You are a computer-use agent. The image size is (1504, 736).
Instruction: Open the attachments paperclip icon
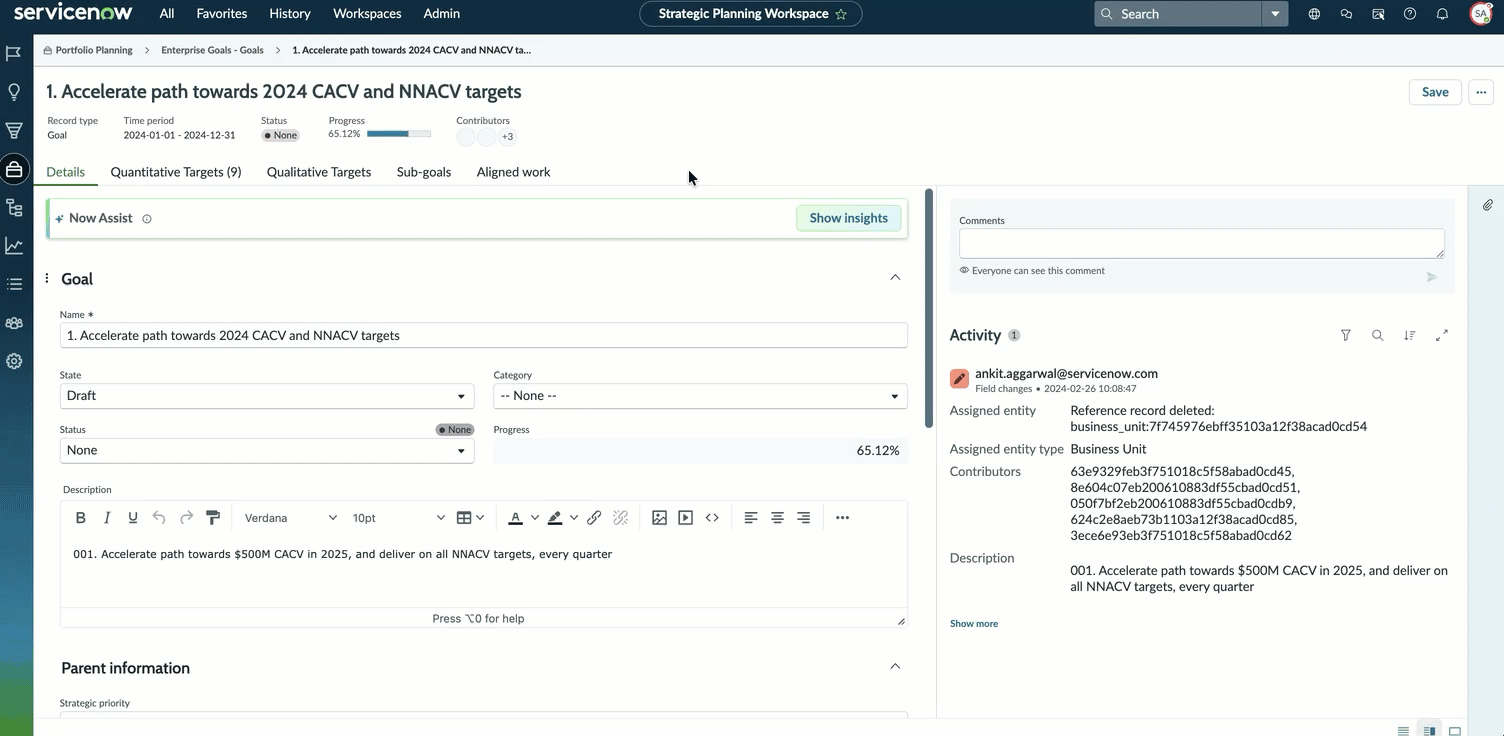(1488, 205)
